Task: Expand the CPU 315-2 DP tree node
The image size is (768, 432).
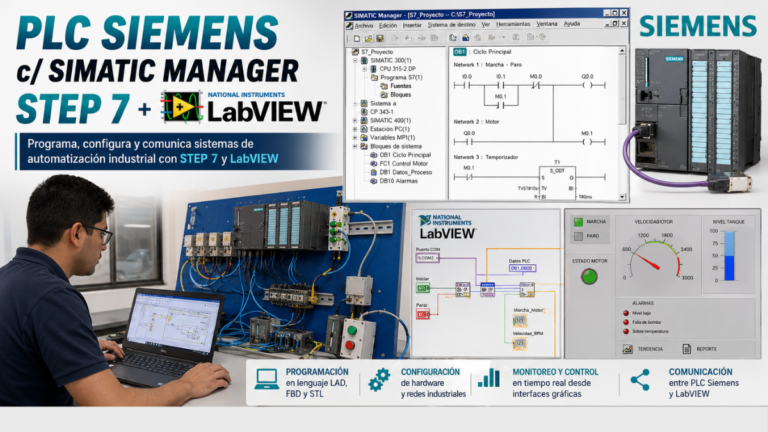Action: click(x=364, y=69)
